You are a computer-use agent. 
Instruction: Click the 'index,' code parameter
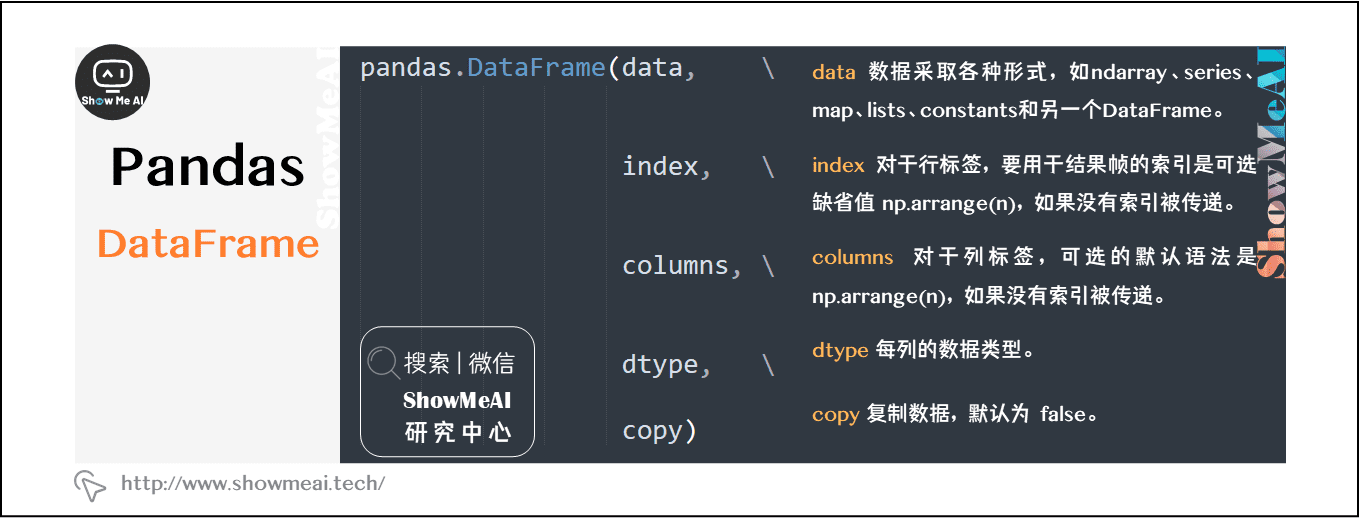[x=667, y=167]
